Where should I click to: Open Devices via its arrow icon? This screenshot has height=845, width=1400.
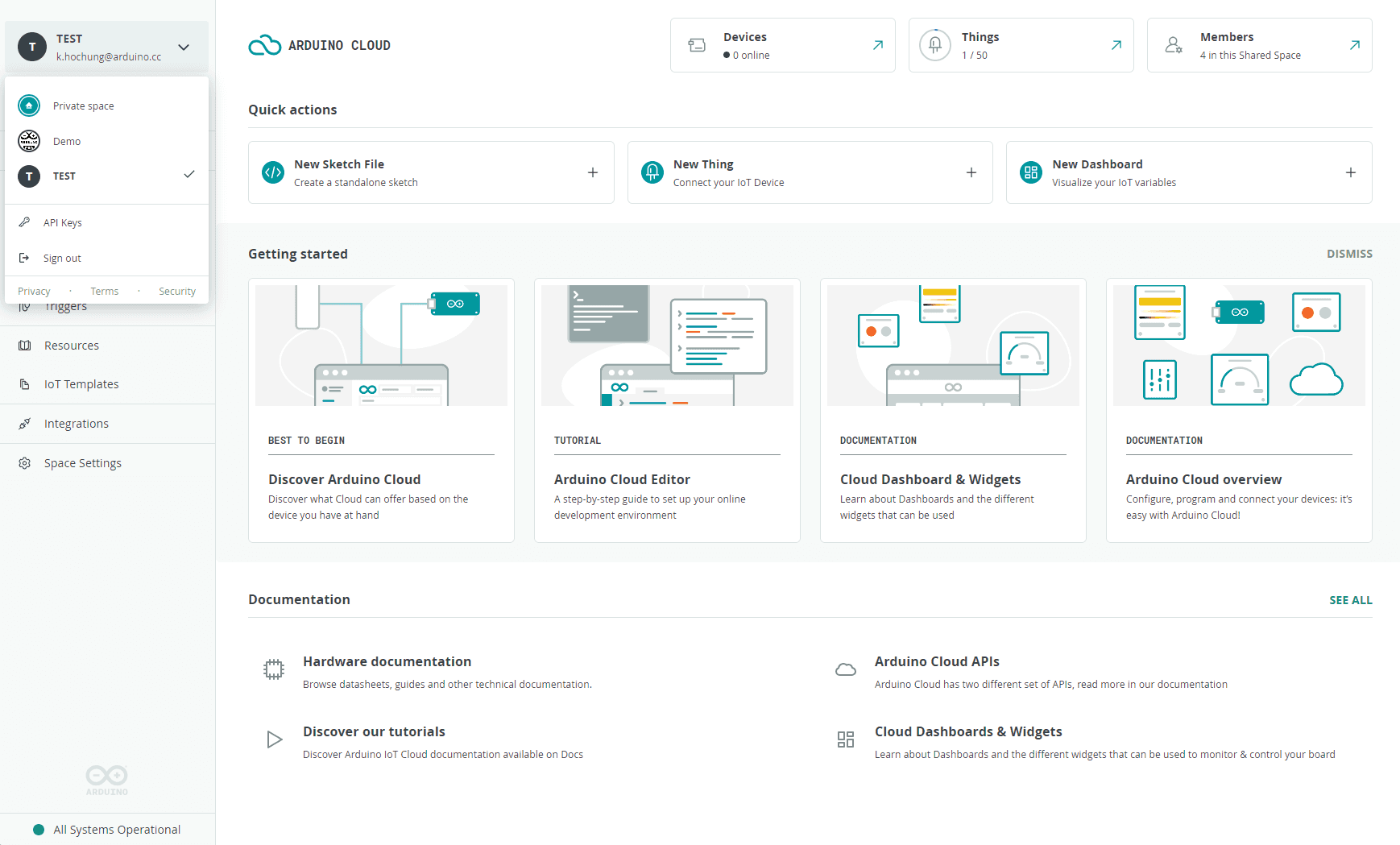pos(877,45)
